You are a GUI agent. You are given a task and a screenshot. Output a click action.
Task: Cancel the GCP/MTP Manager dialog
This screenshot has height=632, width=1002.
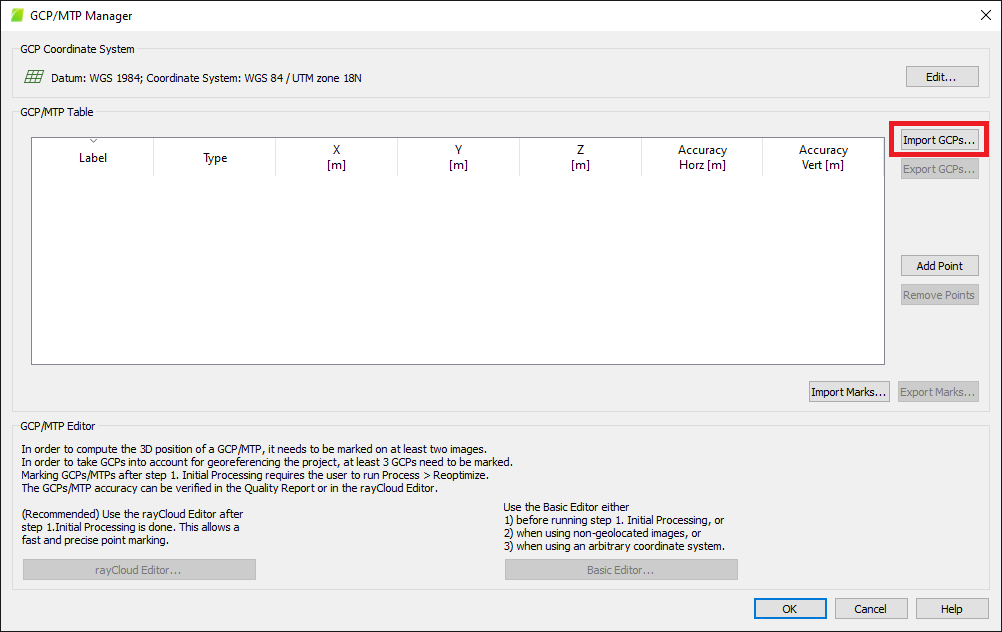870,609
